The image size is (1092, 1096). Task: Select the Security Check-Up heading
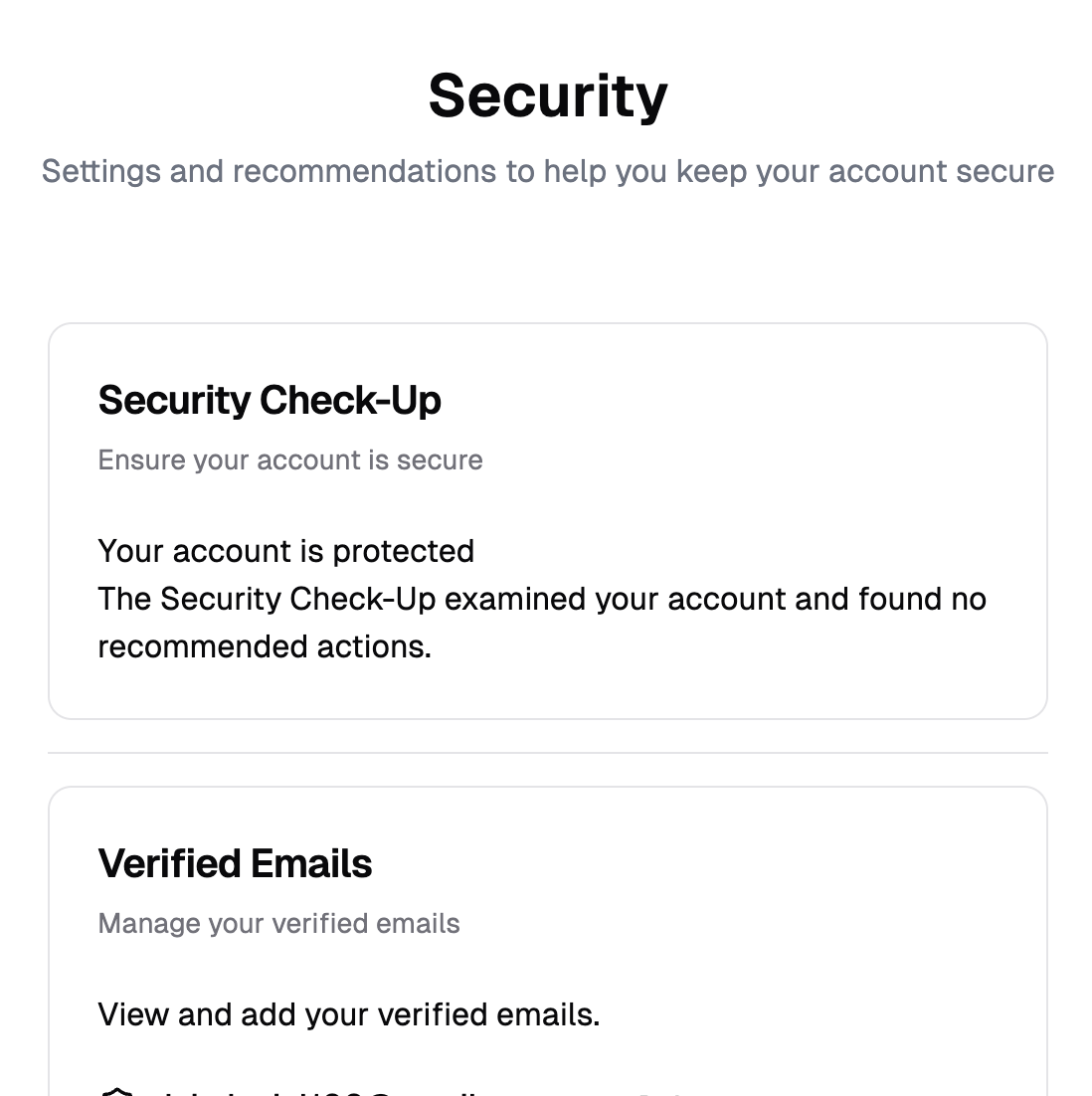click(x=270, y=400)
